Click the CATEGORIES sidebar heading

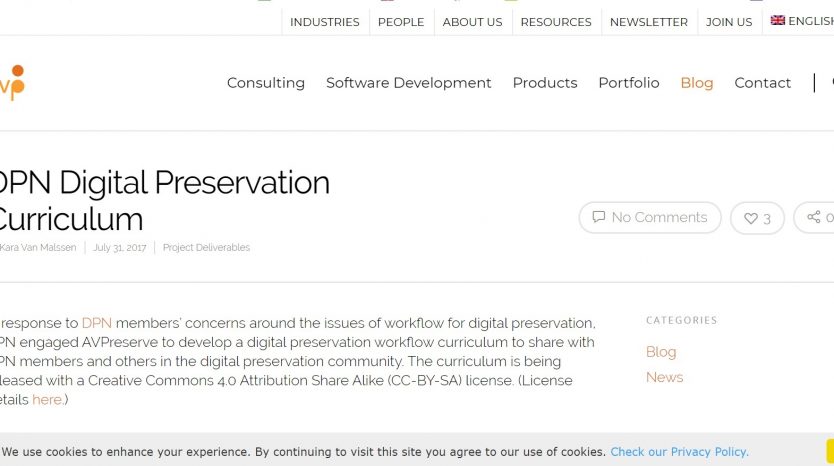pos(681,320)
